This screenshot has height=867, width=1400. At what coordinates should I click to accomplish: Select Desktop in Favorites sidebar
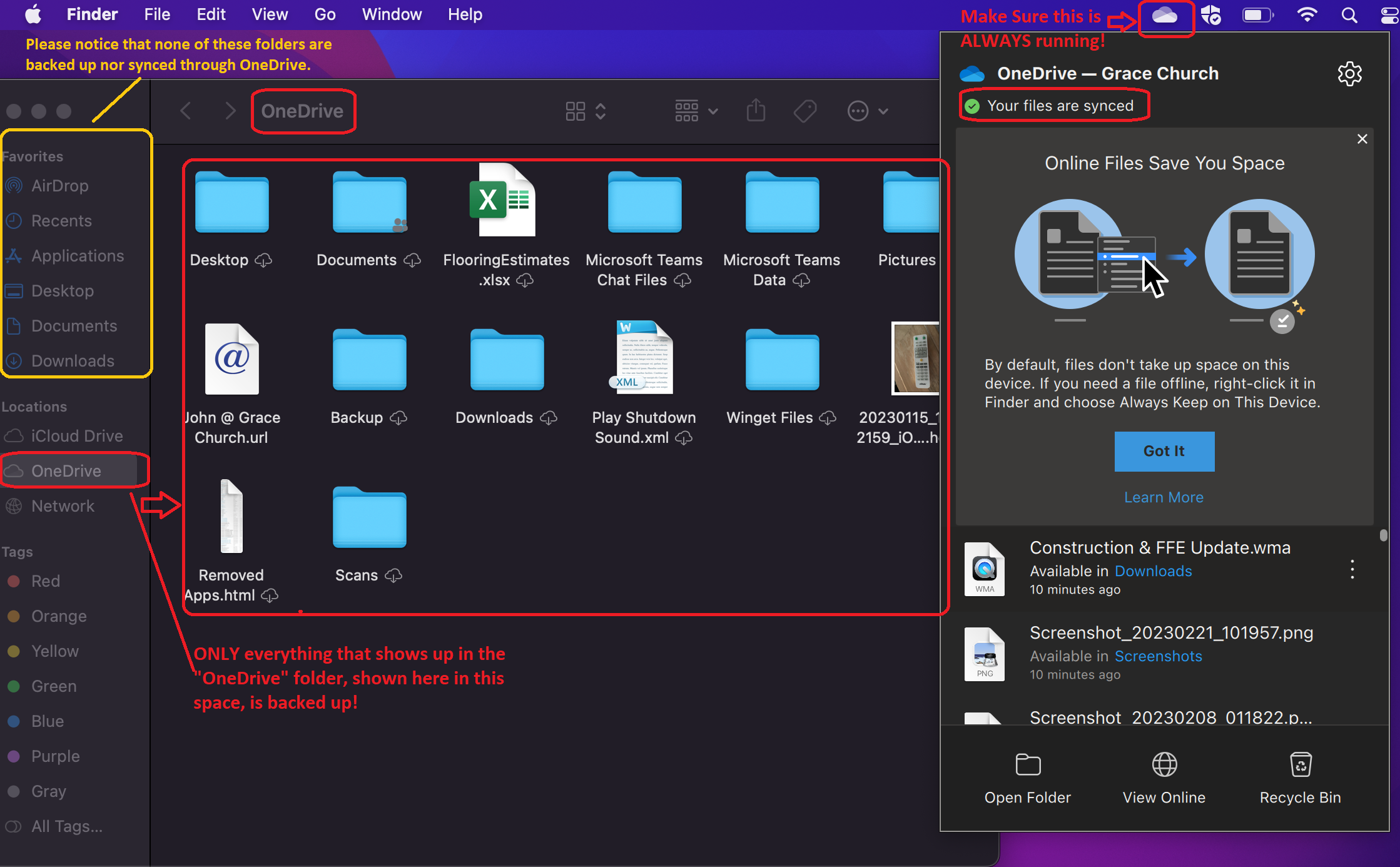[x=63, y=291]
